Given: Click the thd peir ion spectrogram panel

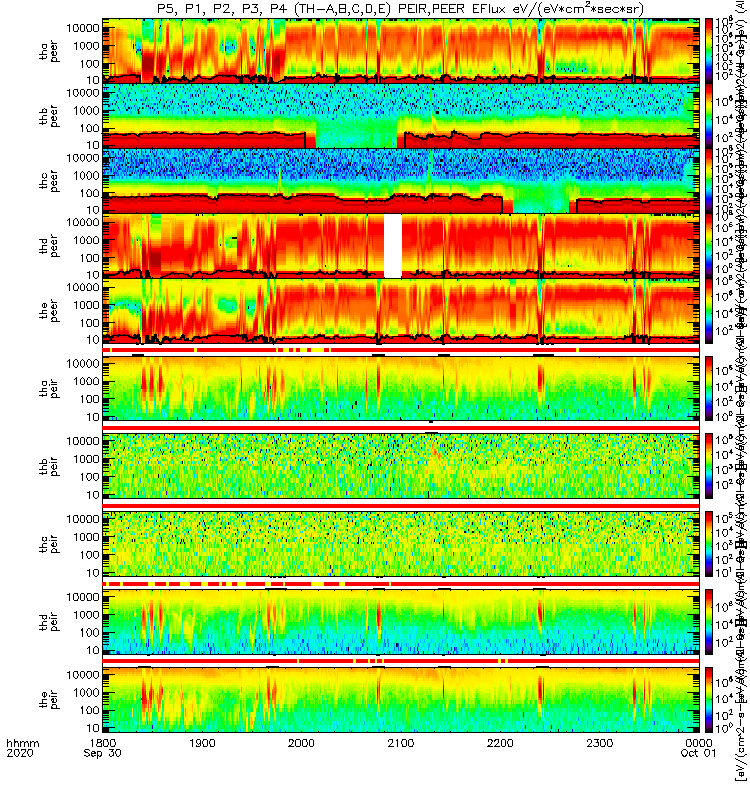Looking at the screenshot, I should click(x=401, y=621).
